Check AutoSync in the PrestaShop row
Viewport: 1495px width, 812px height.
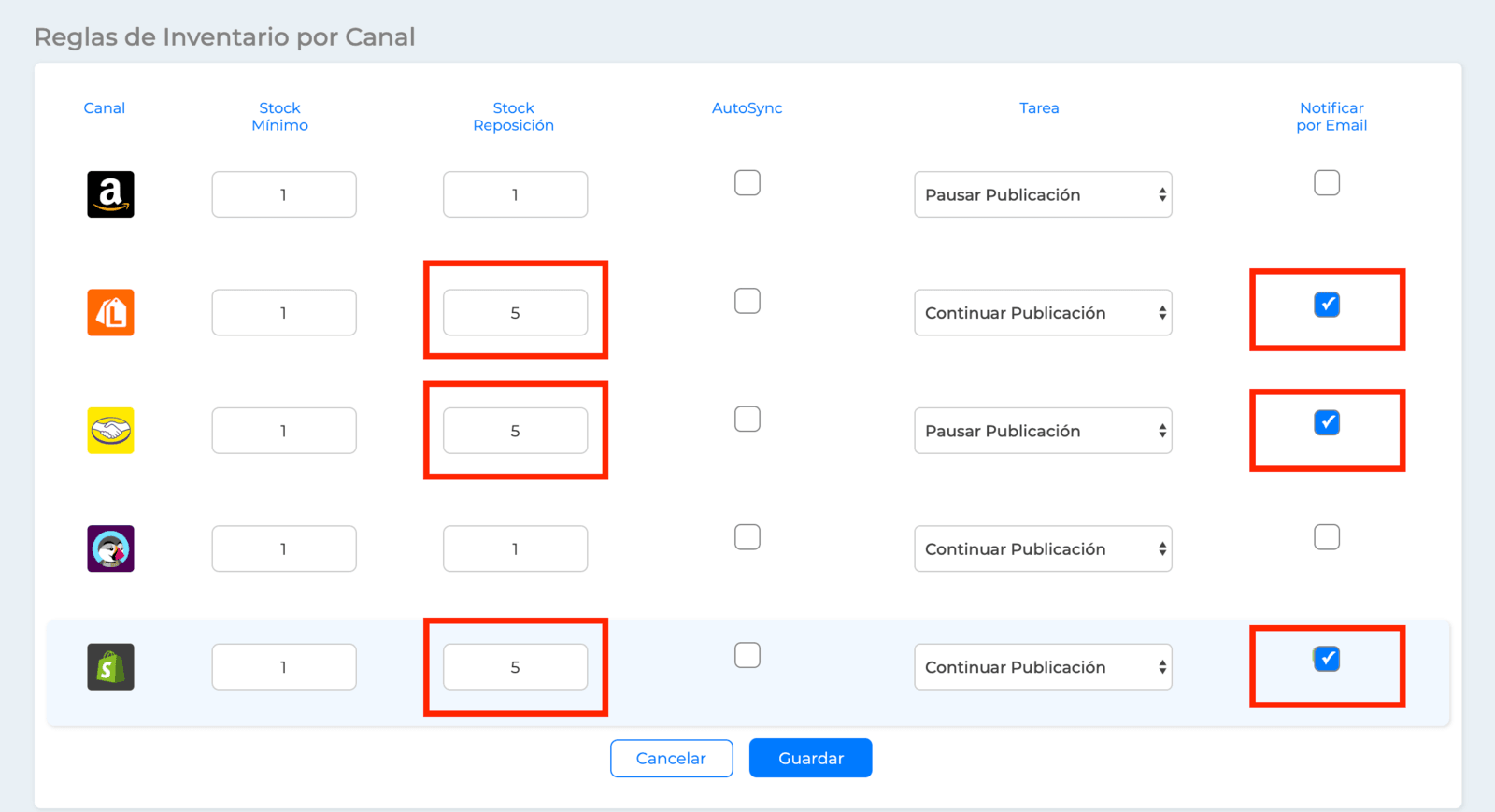(747, 537)
